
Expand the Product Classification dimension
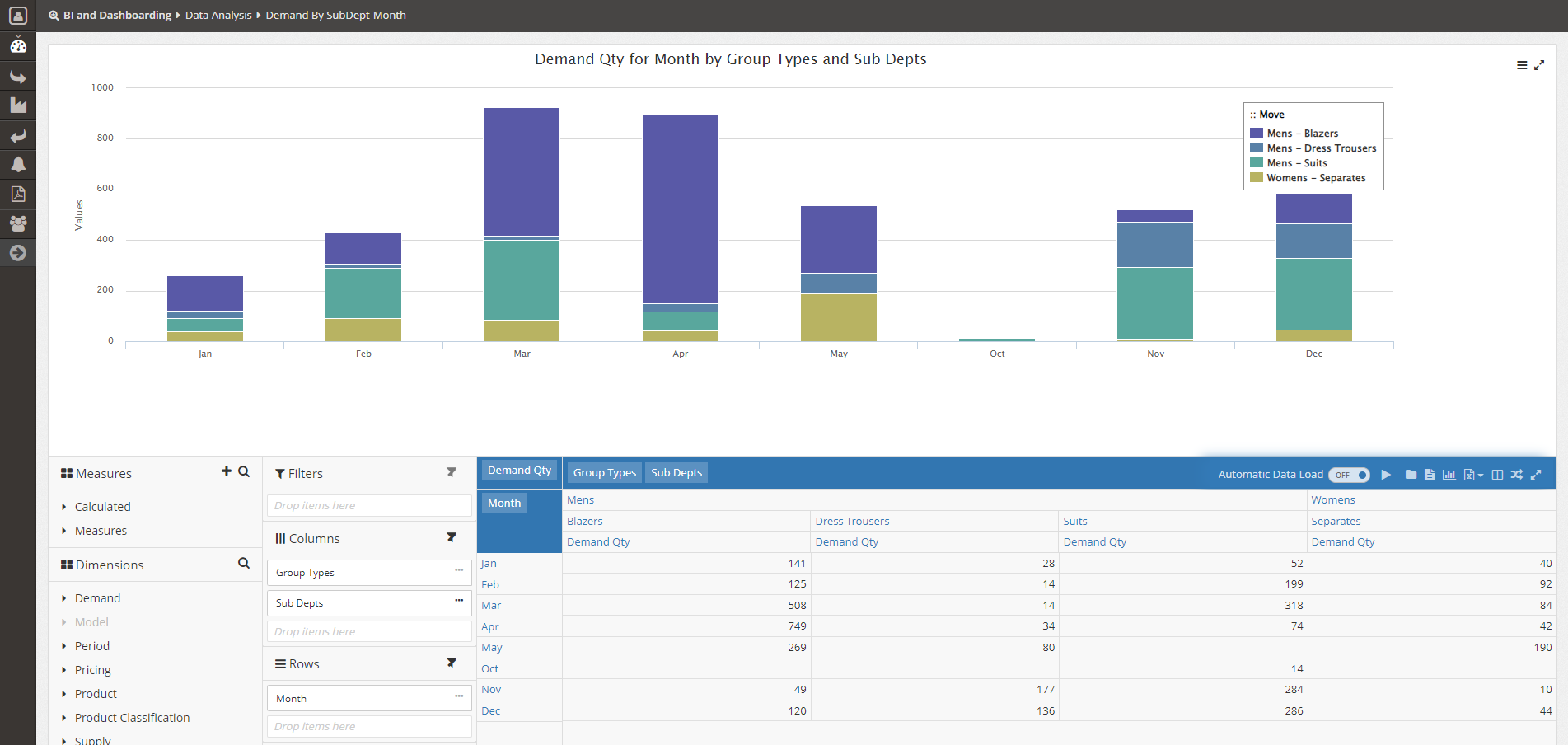[132, 718]
